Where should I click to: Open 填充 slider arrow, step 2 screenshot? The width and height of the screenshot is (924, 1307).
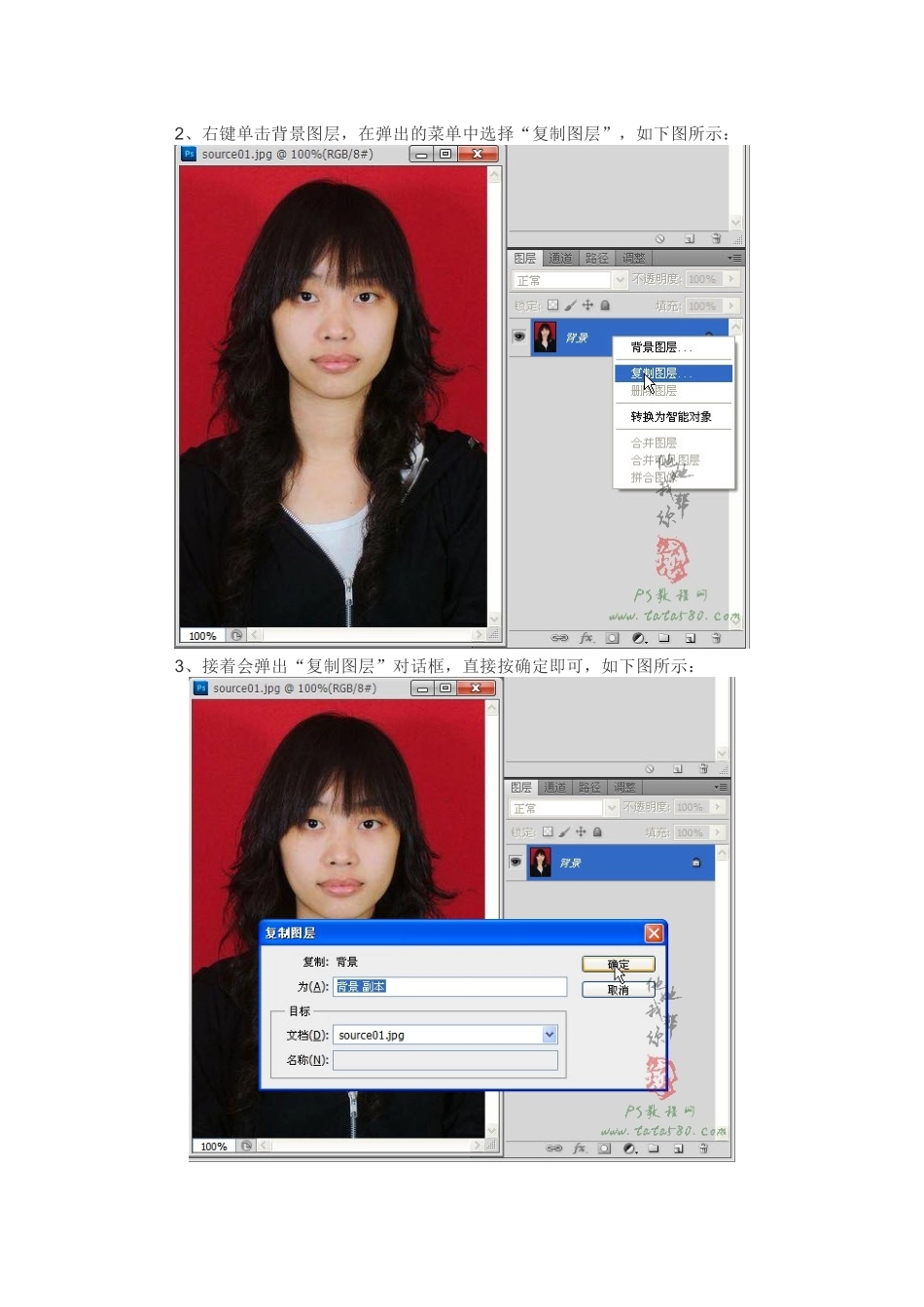[730, 305]
